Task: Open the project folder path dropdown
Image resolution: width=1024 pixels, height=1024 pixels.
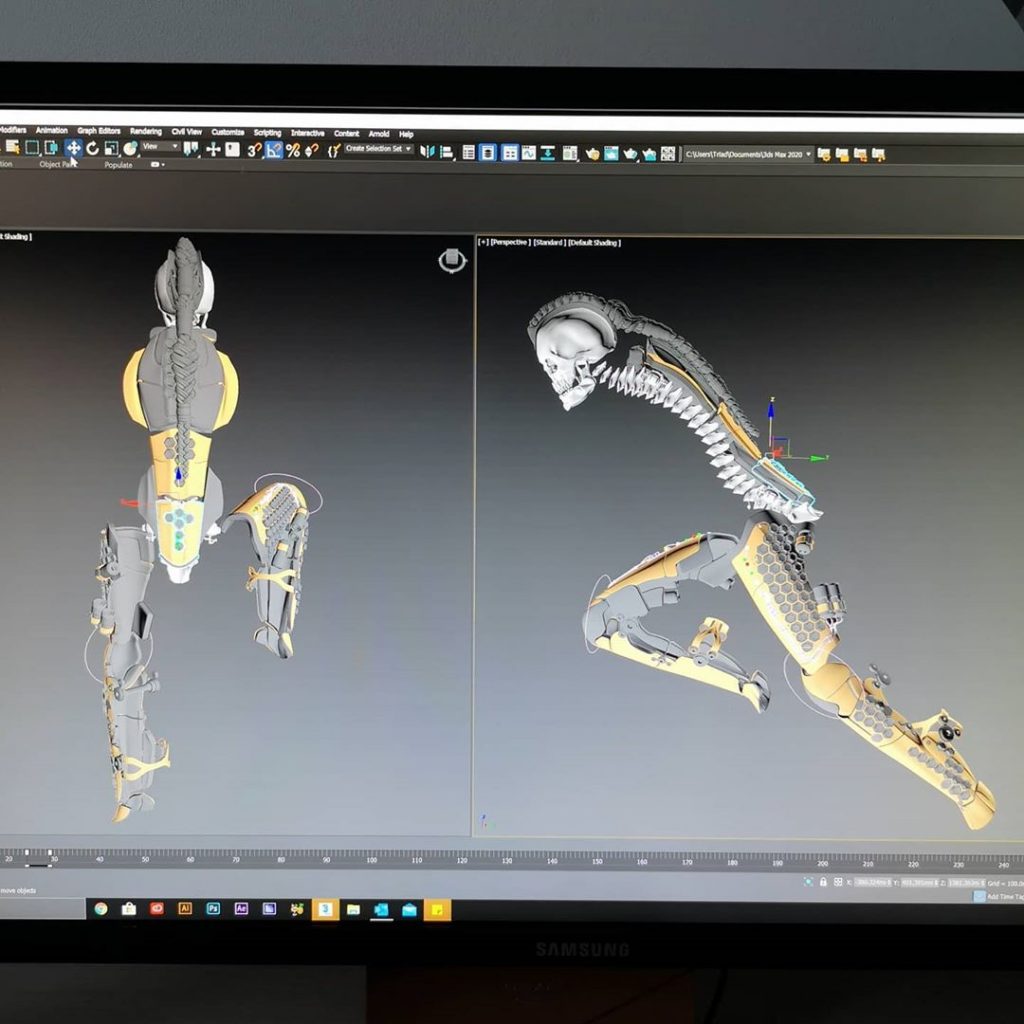Action: coord(748,155)
